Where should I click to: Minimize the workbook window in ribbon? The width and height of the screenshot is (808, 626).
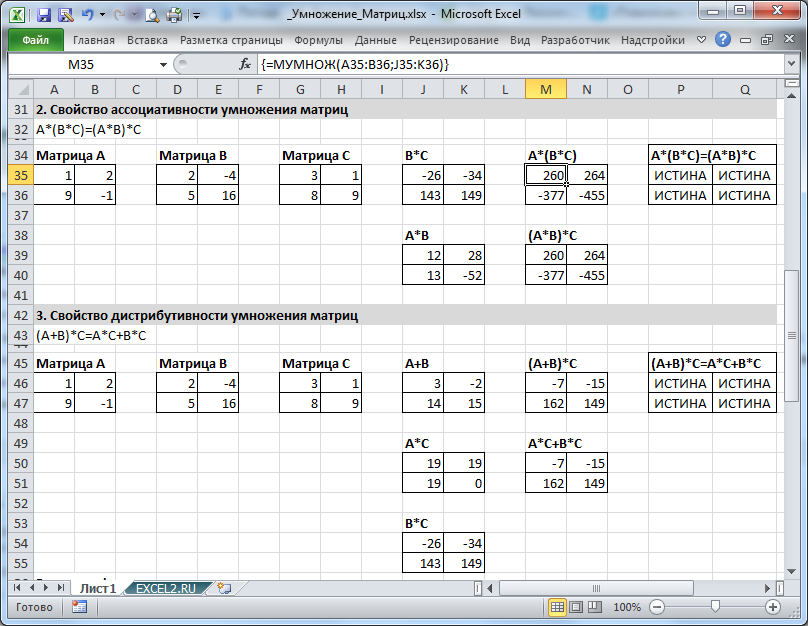click(745, 40)
